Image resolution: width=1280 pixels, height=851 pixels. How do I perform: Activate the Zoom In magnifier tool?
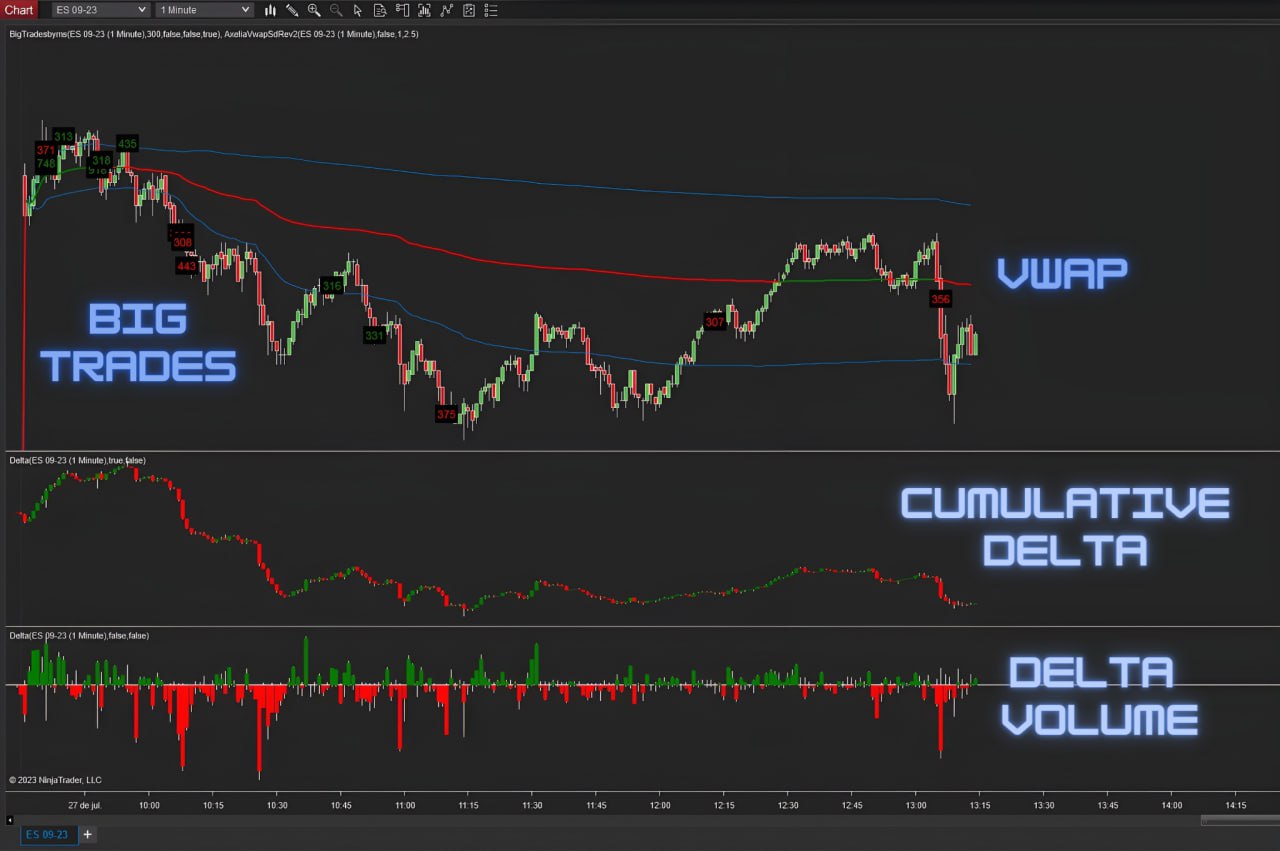click(x=315, y=10)
